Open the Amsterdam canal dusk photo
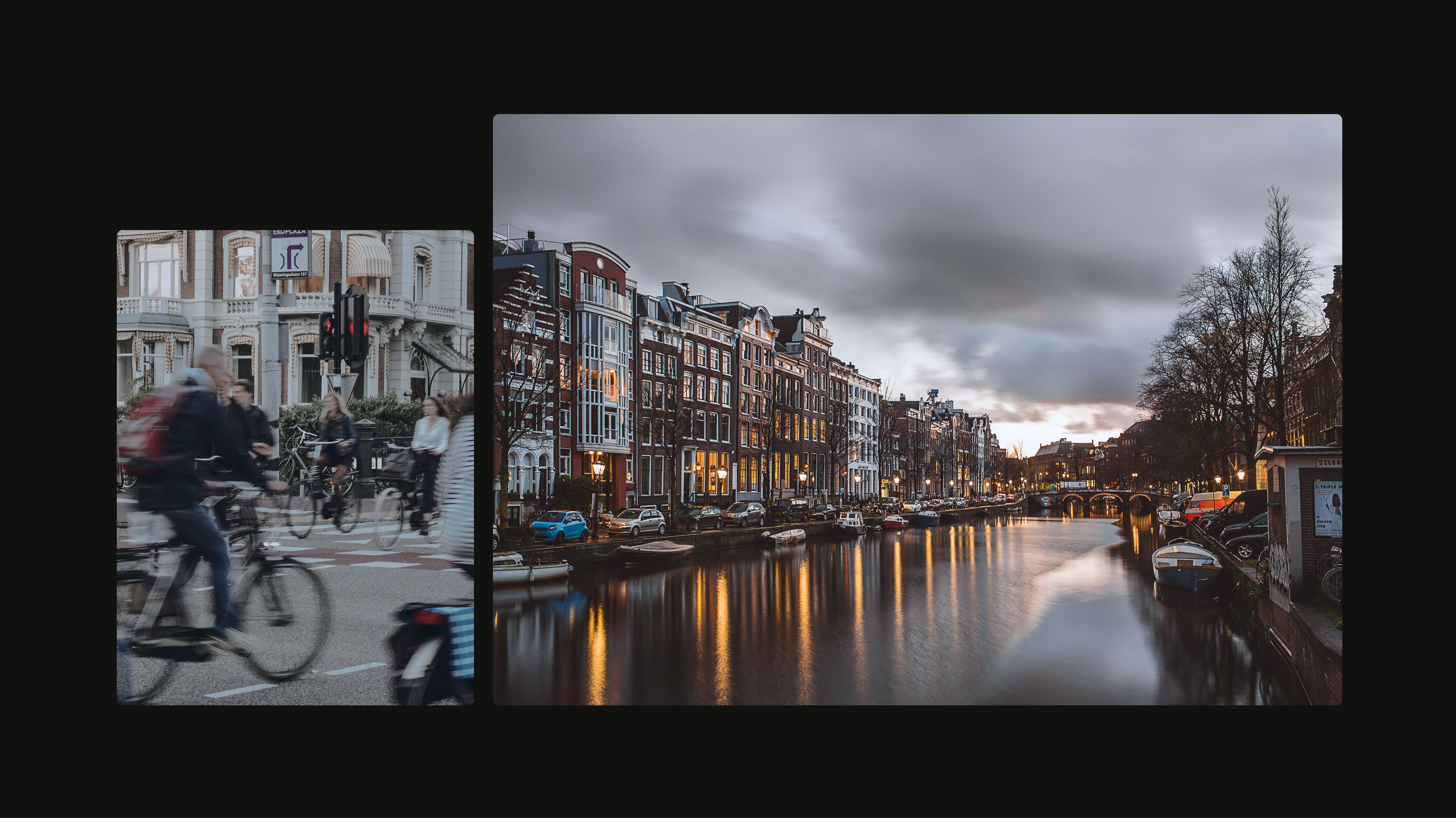 coord(917,409)
